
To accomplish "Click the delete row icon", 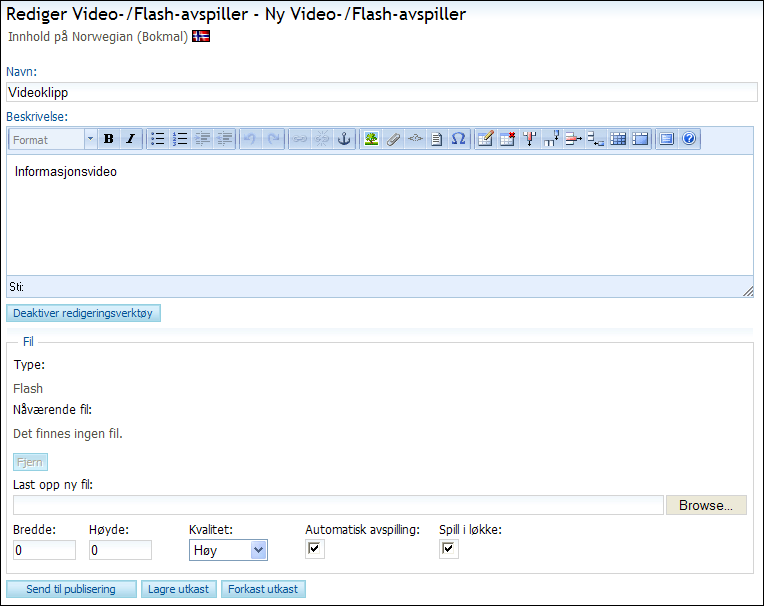I will (x=573, y=139).
